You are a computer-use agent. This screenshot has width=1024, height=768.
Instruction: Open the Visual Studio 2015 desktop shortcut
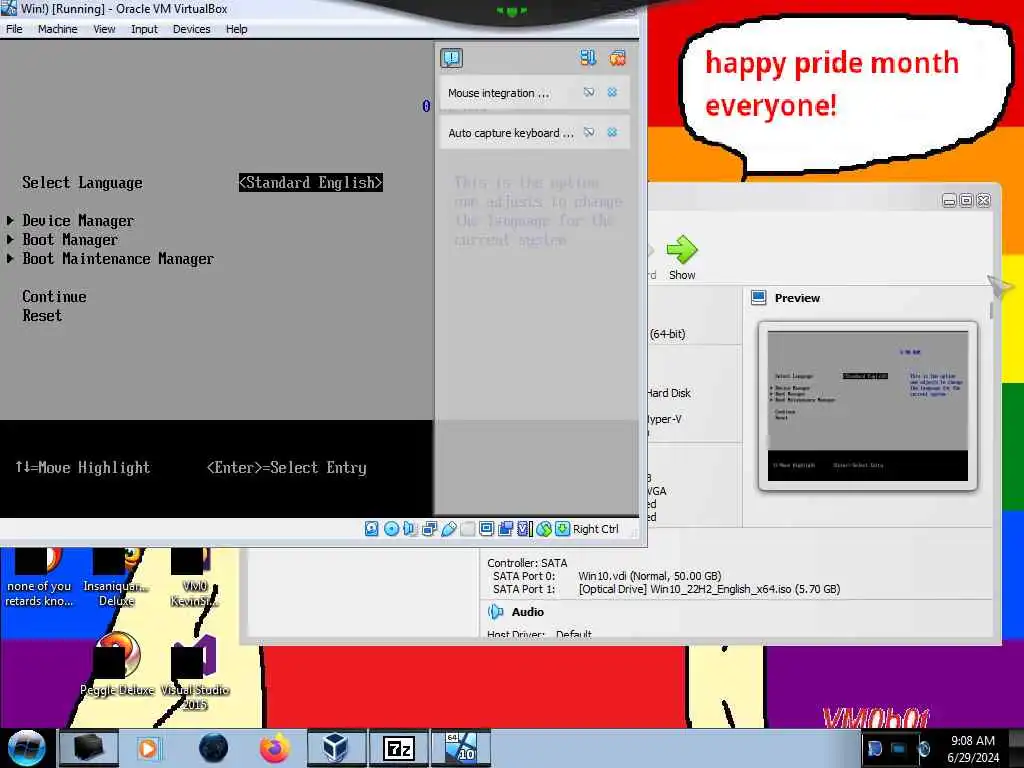click(x=194, y=673)
